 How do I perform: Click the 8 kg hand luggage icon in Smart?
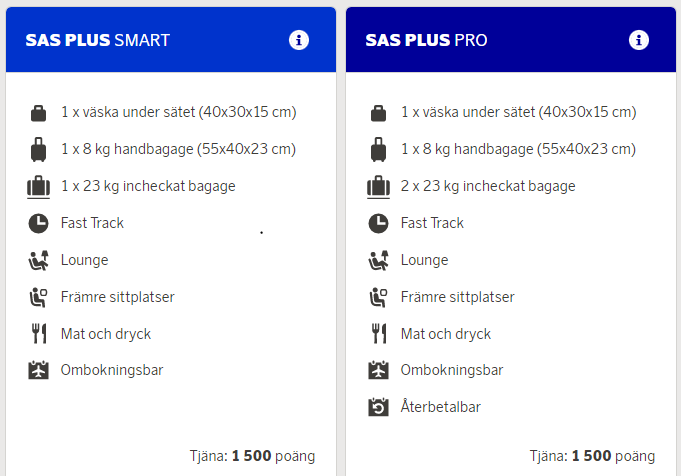tap(38, 150)
